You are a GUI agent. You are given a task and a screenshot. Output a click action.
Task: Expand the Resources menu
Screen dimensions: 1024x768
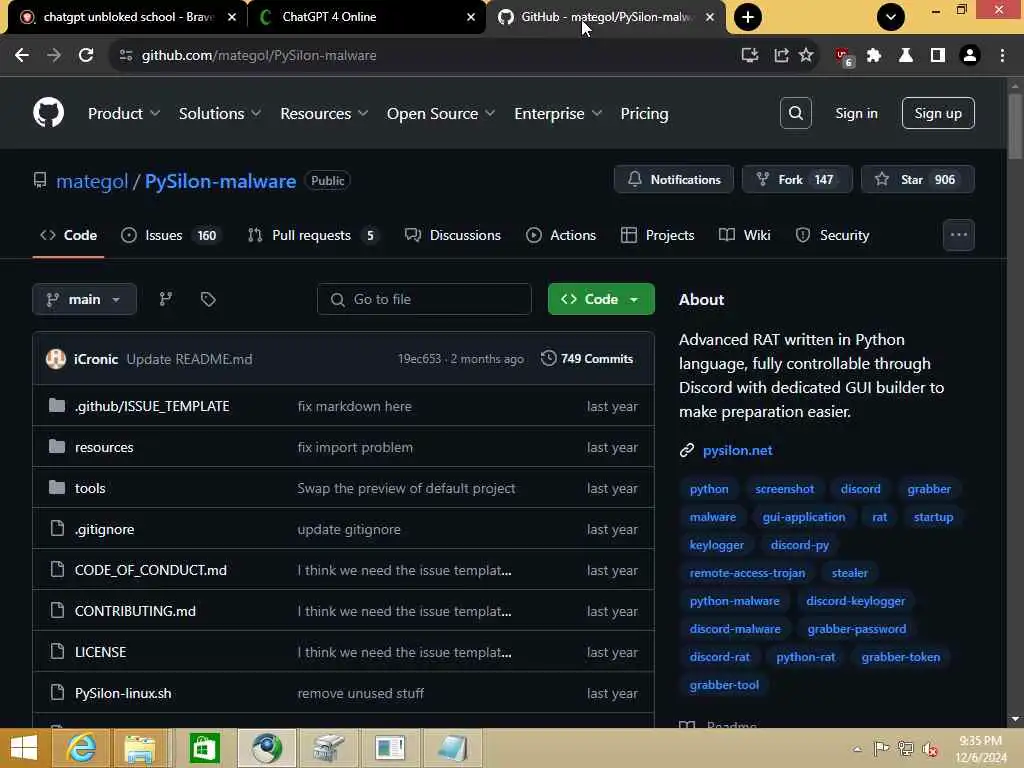tap(324, 114)
